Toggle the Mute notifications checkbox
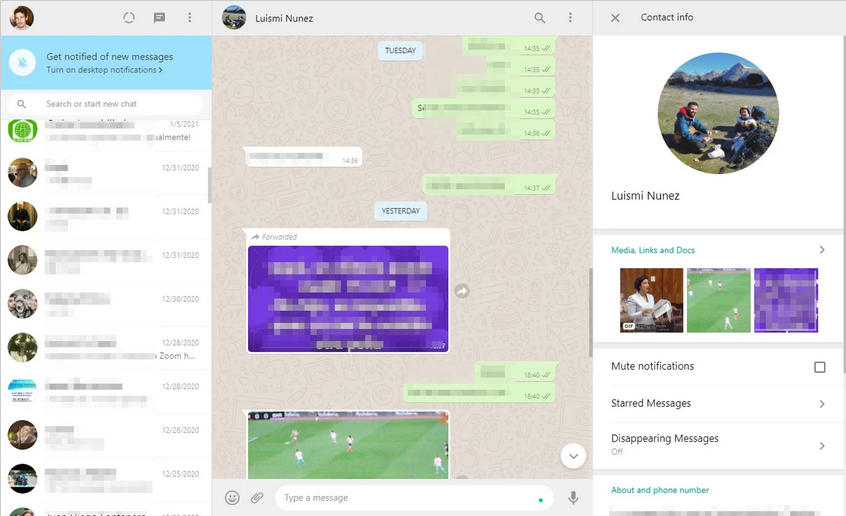This screenshot has width=846, height=516. point(820,367)
